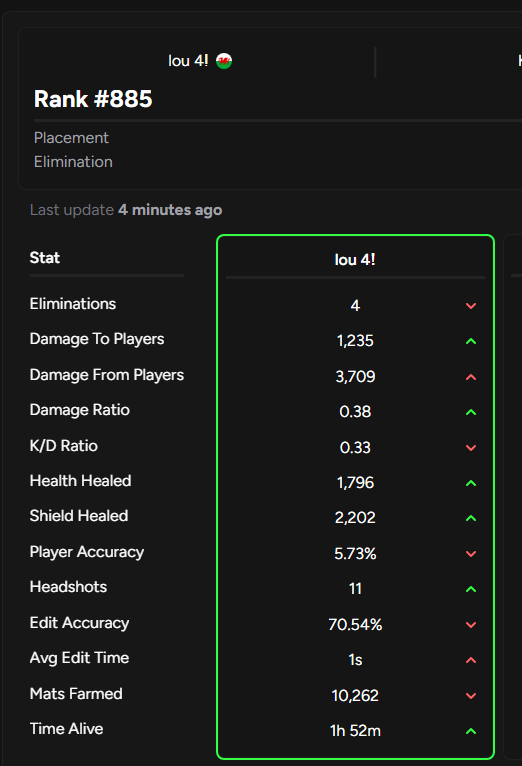Screen dimensions: 522x766
Task: Click the red down arrow for K/D Ratio
Action: coord(471,447)
